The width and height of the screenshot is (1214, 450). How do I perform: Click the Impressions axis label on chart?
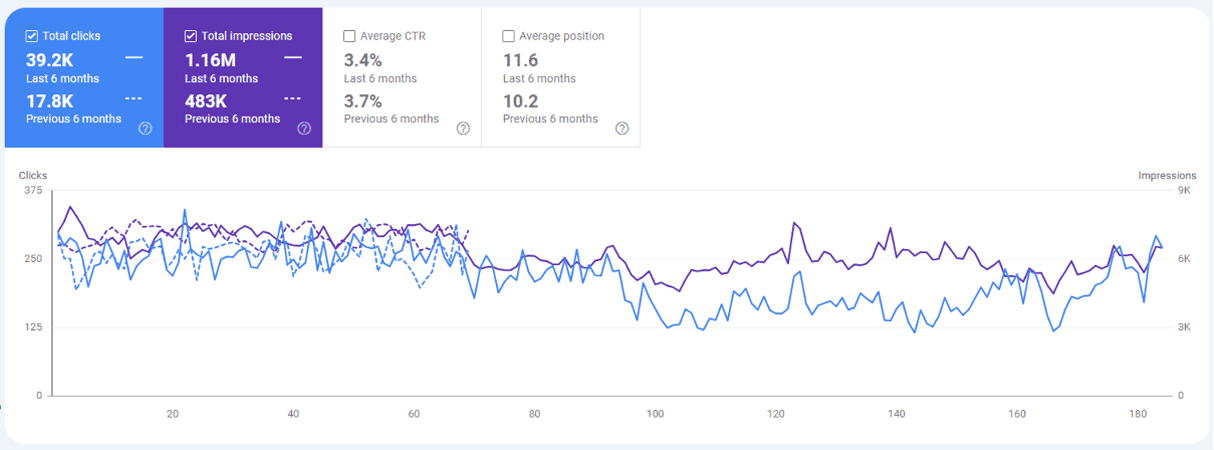(x=1167, y=176)
